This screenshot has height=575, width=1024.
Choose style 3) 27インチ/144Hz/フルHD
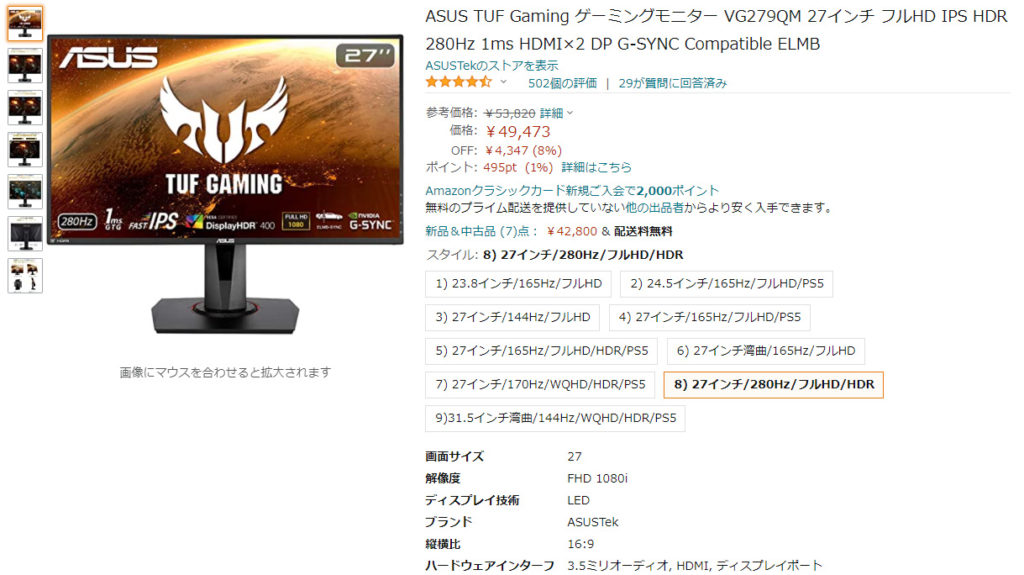[512, 317]
